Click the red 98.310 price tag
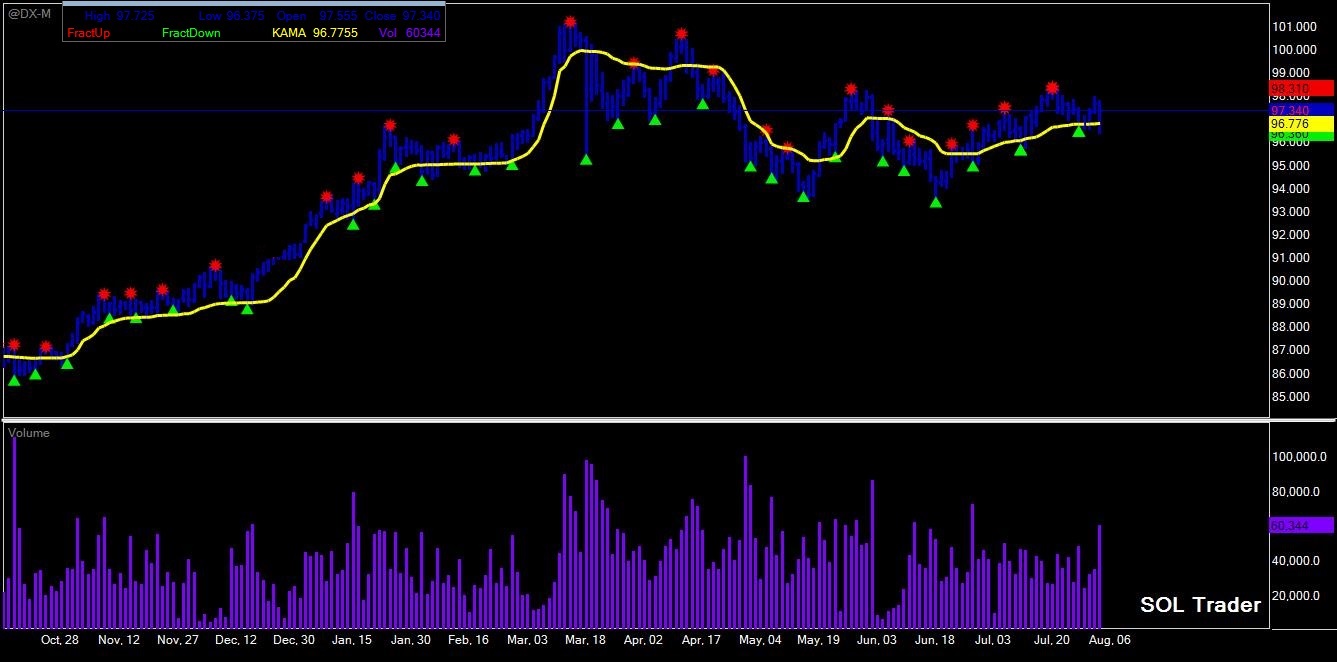This screenshot has width=1337, height=662. pos(1301,89)
